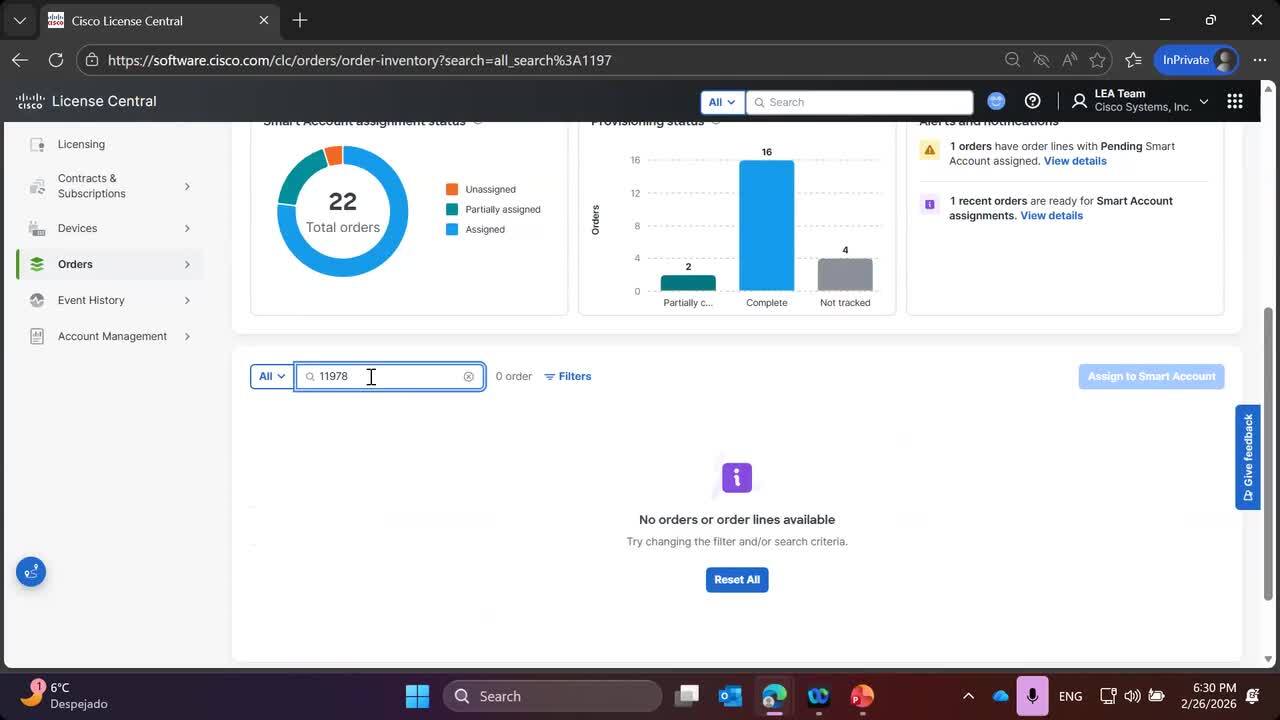
Task: Open Outlook from the taskbar
Action: click(x=730, y=696)
